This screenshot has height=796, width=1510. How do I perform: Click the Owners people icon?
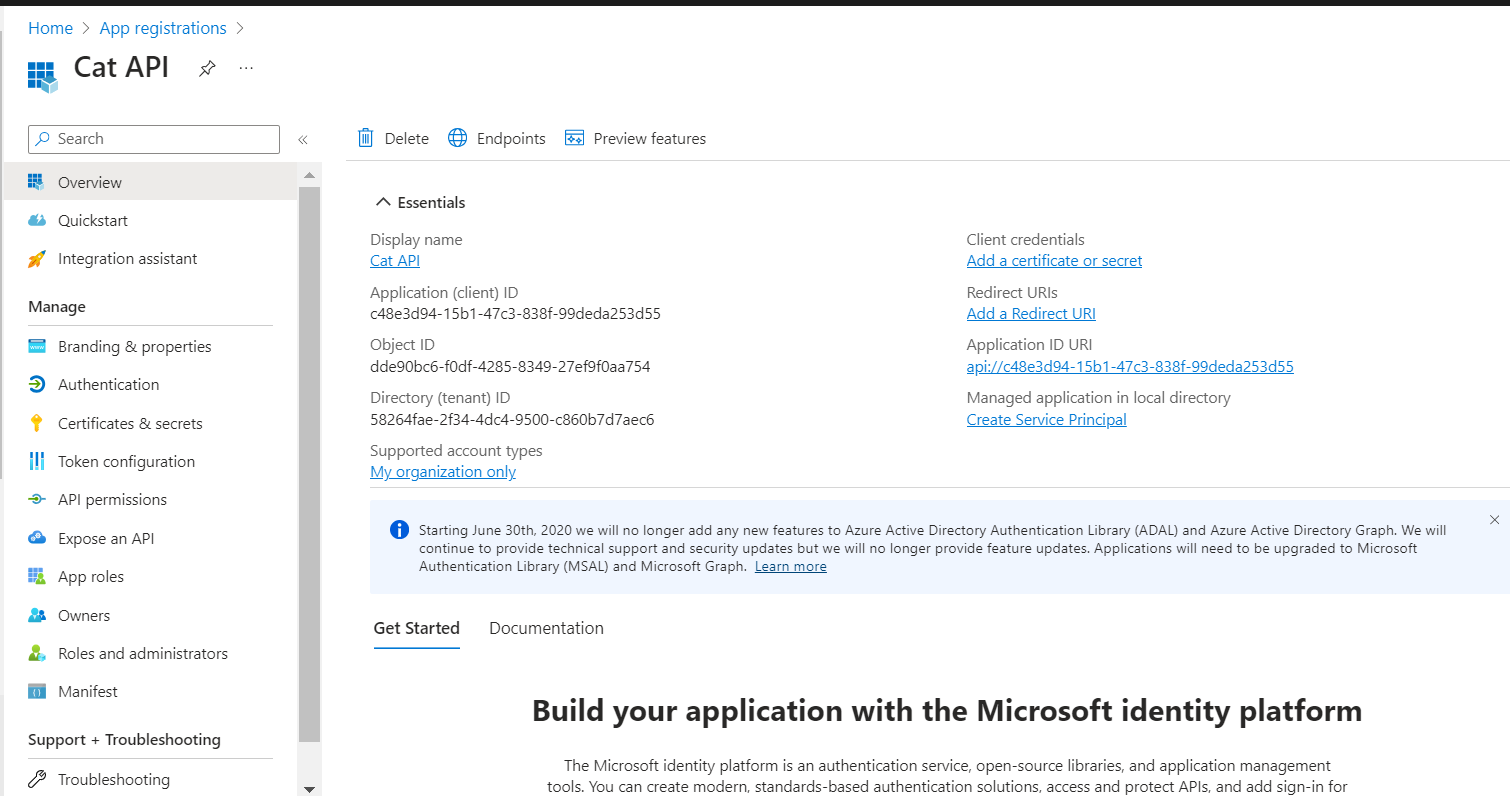37,615
